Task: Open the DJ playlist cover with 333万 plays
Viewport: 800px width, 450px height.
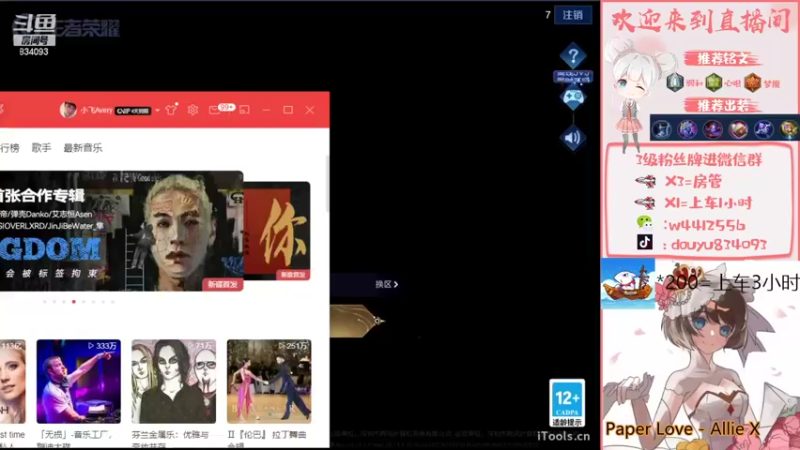Action: (x=79, y=381)
